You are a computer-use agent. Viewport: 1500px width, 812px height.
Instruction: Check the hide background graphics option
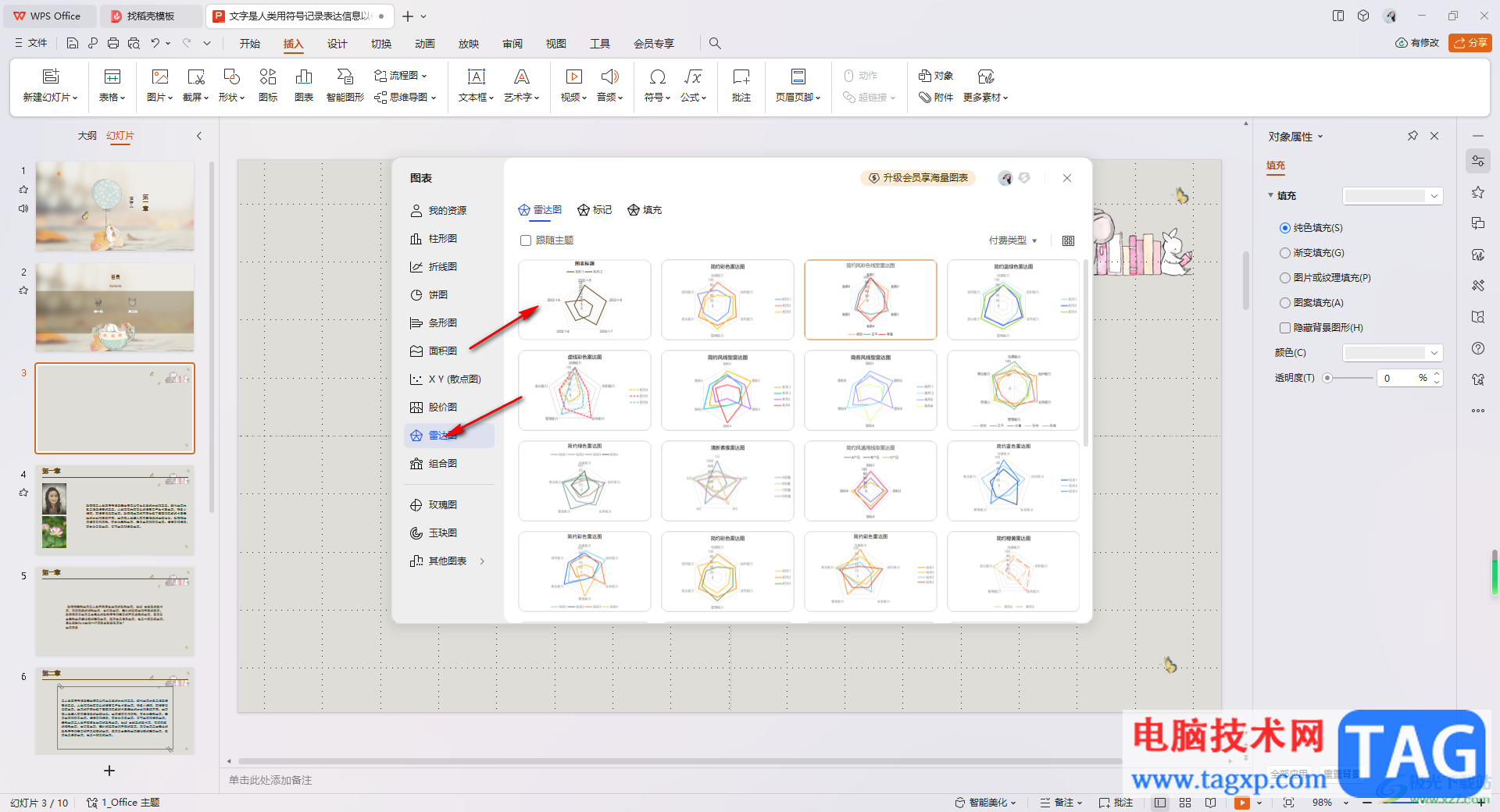[1285, 328]
